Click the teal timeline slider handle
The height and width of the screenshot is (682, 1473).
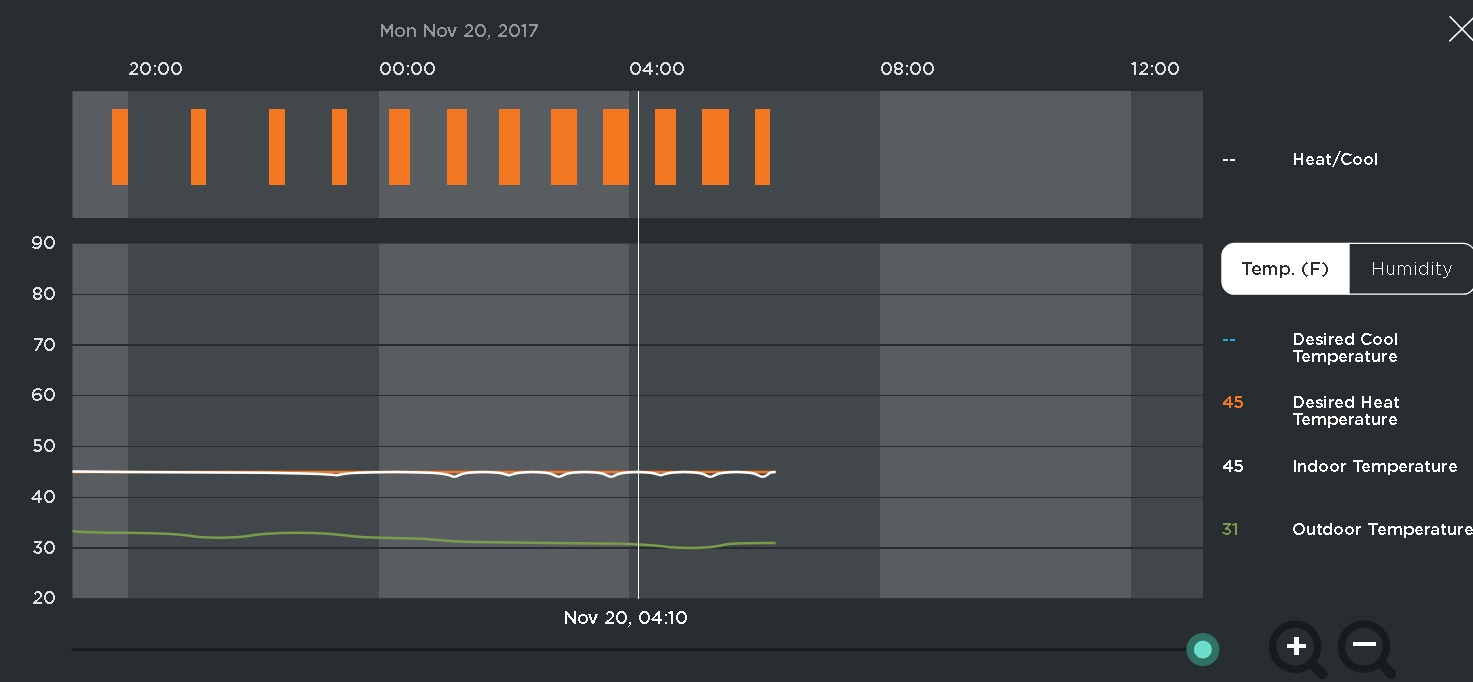1202,650
